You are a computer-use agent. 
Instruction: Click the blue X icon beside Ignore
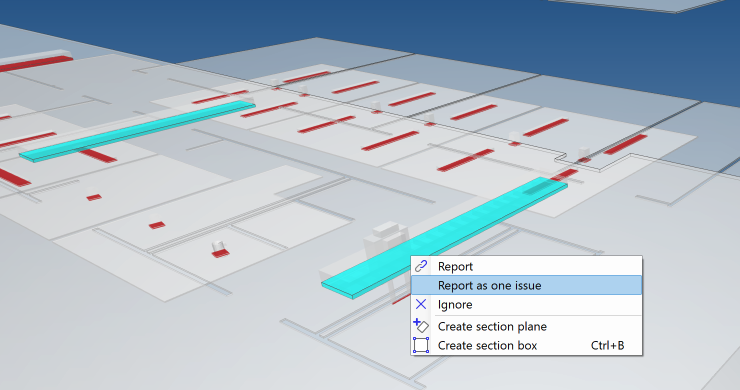(x=420, y=305)
